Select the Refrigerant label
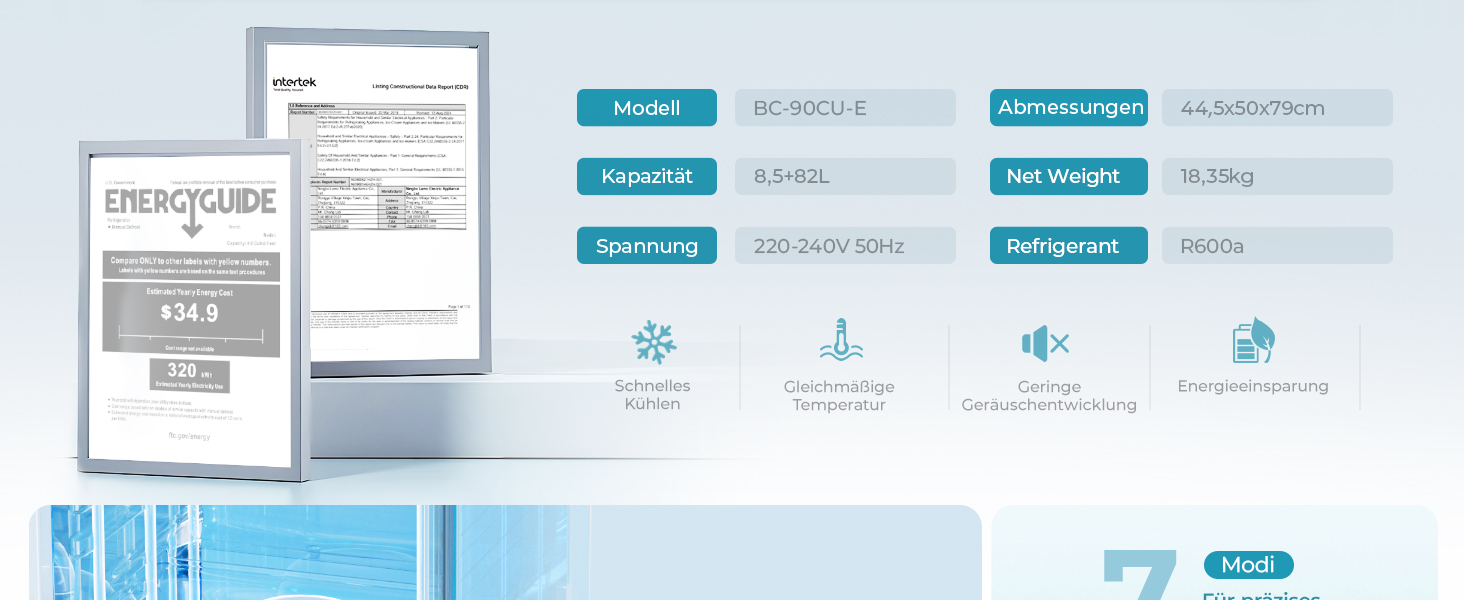This screenshot has height=600, width=1464. (x=1069, y=246)
